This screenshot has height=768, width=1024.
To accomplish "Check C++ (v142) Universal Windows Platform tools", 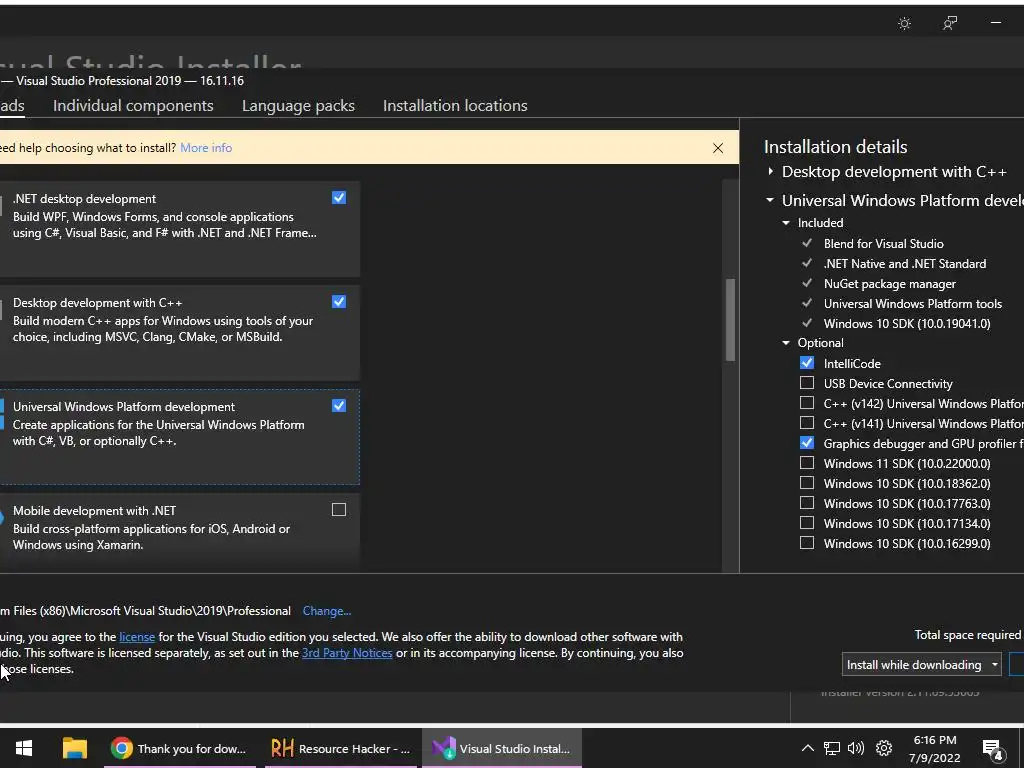I will tap(807, 403).
